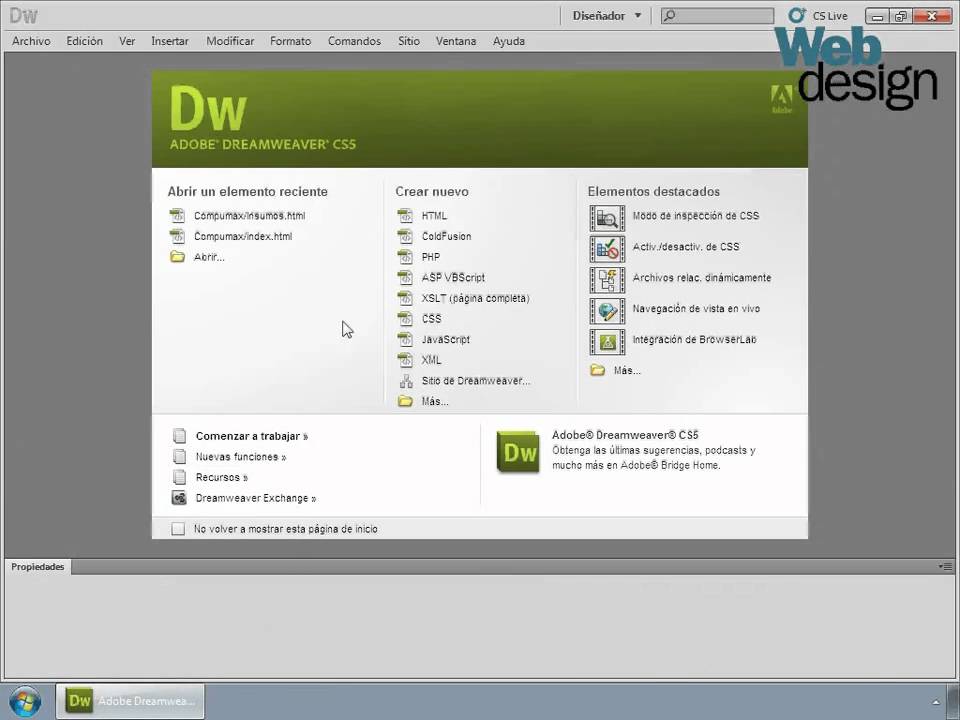960x720 pixels.
Task: Open the Formato menu
Action: (290, 41)
